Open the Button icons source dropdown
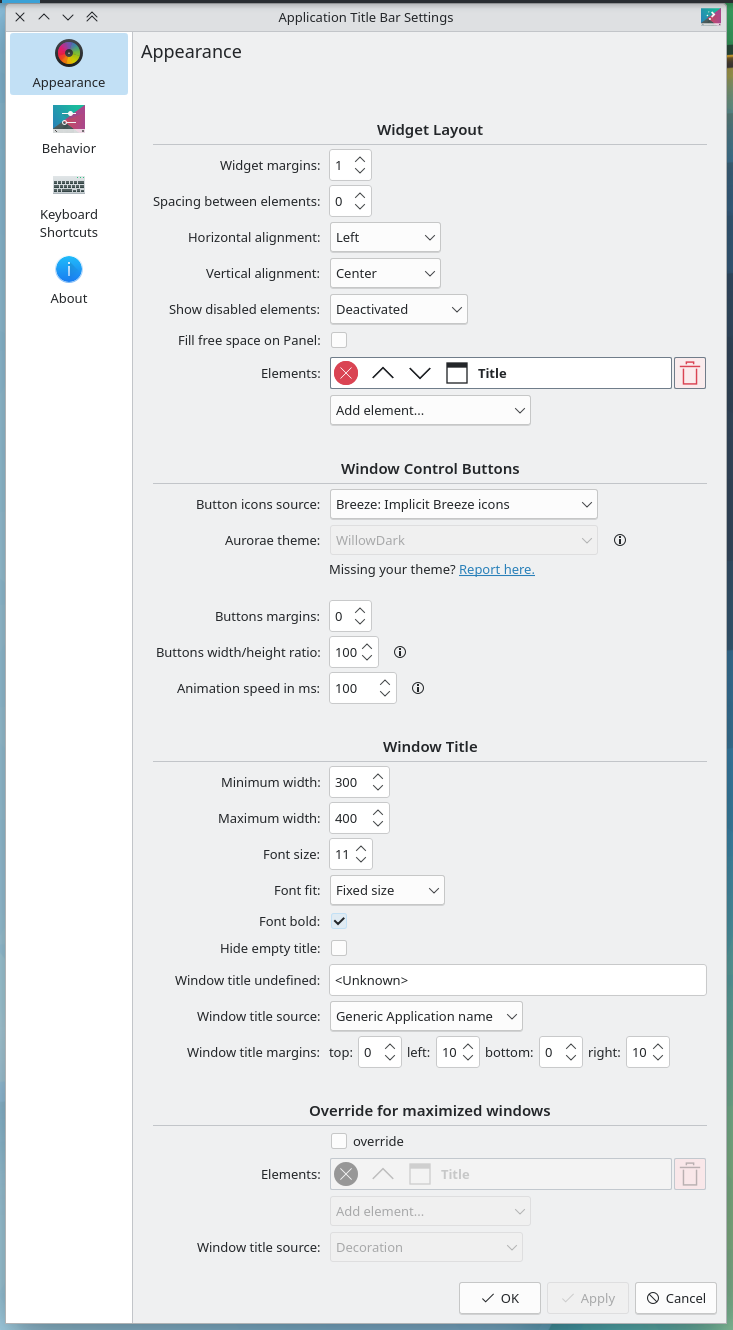 (464, 504)
